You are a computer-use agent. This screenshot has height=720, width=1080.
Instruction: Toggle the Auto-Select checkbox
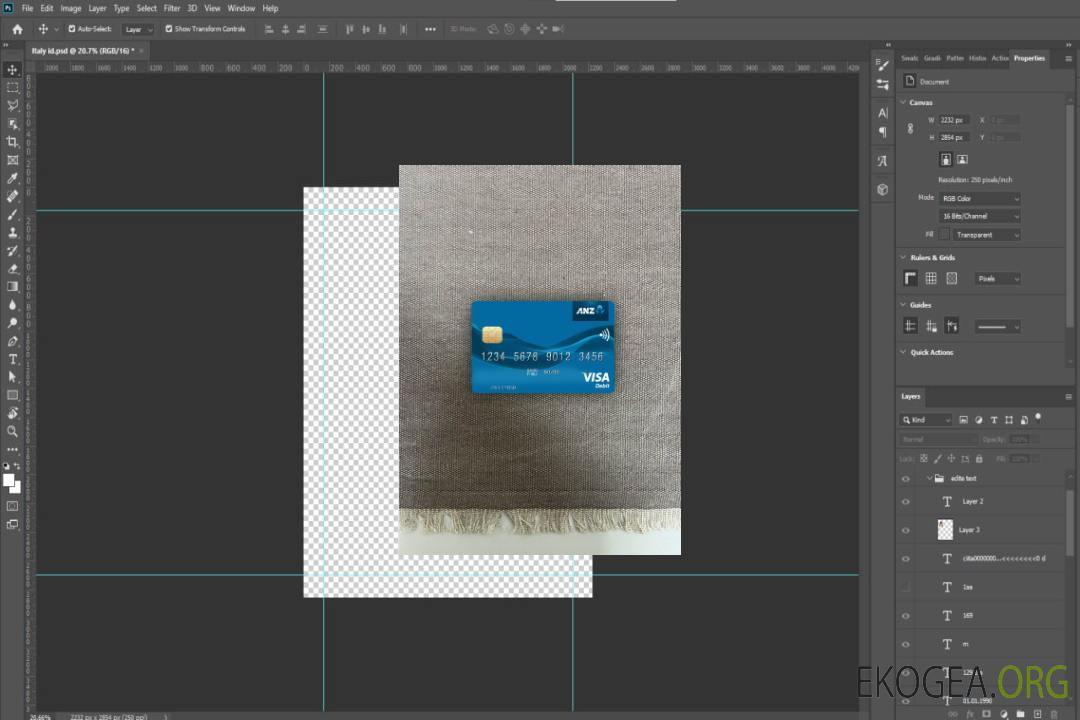coord(72,29)
